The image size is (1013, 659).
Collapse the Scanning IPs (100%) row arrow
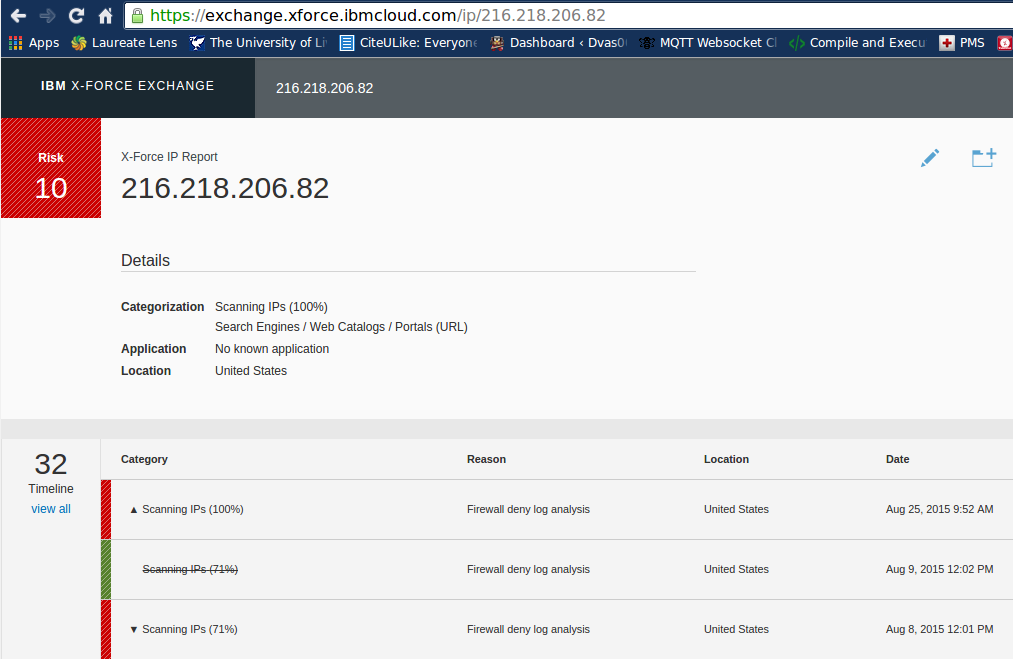coord(133,510)
